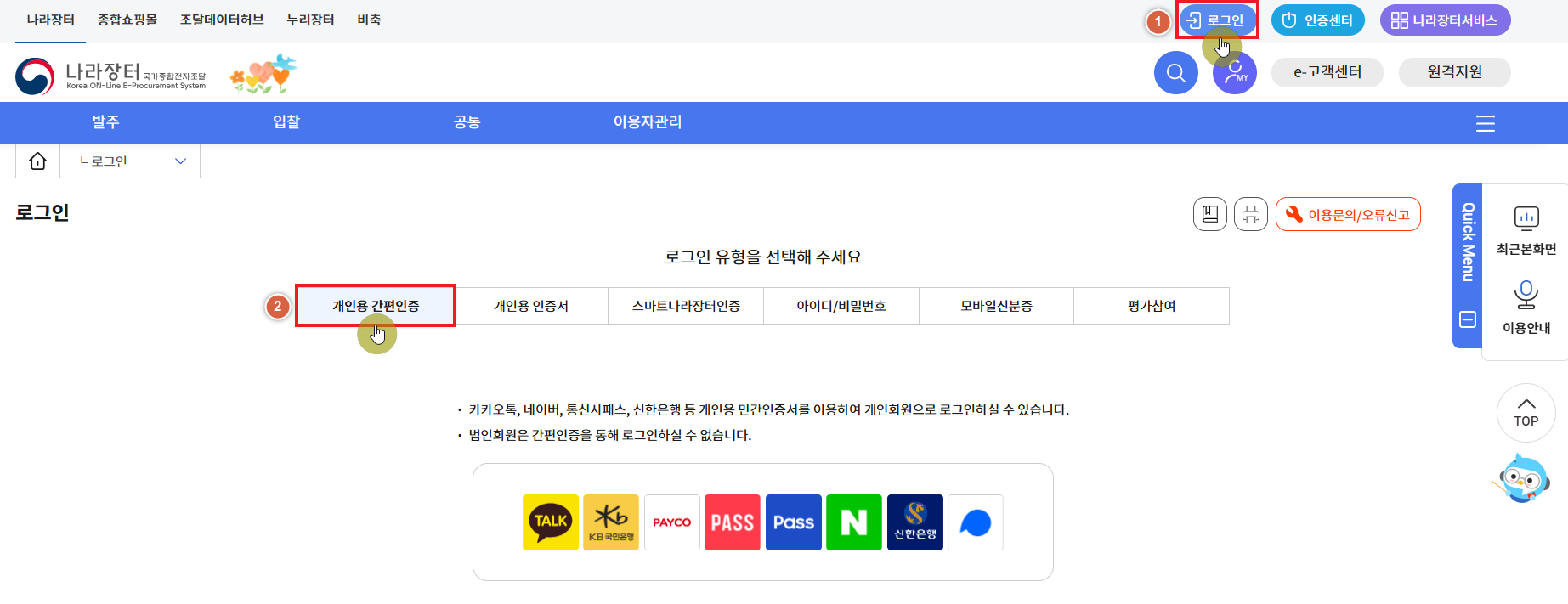Click the KakaoTalk authentication icon
The height and width of the screenshot is (604, 1568).
pyautogui.click(x=551, y=522)
